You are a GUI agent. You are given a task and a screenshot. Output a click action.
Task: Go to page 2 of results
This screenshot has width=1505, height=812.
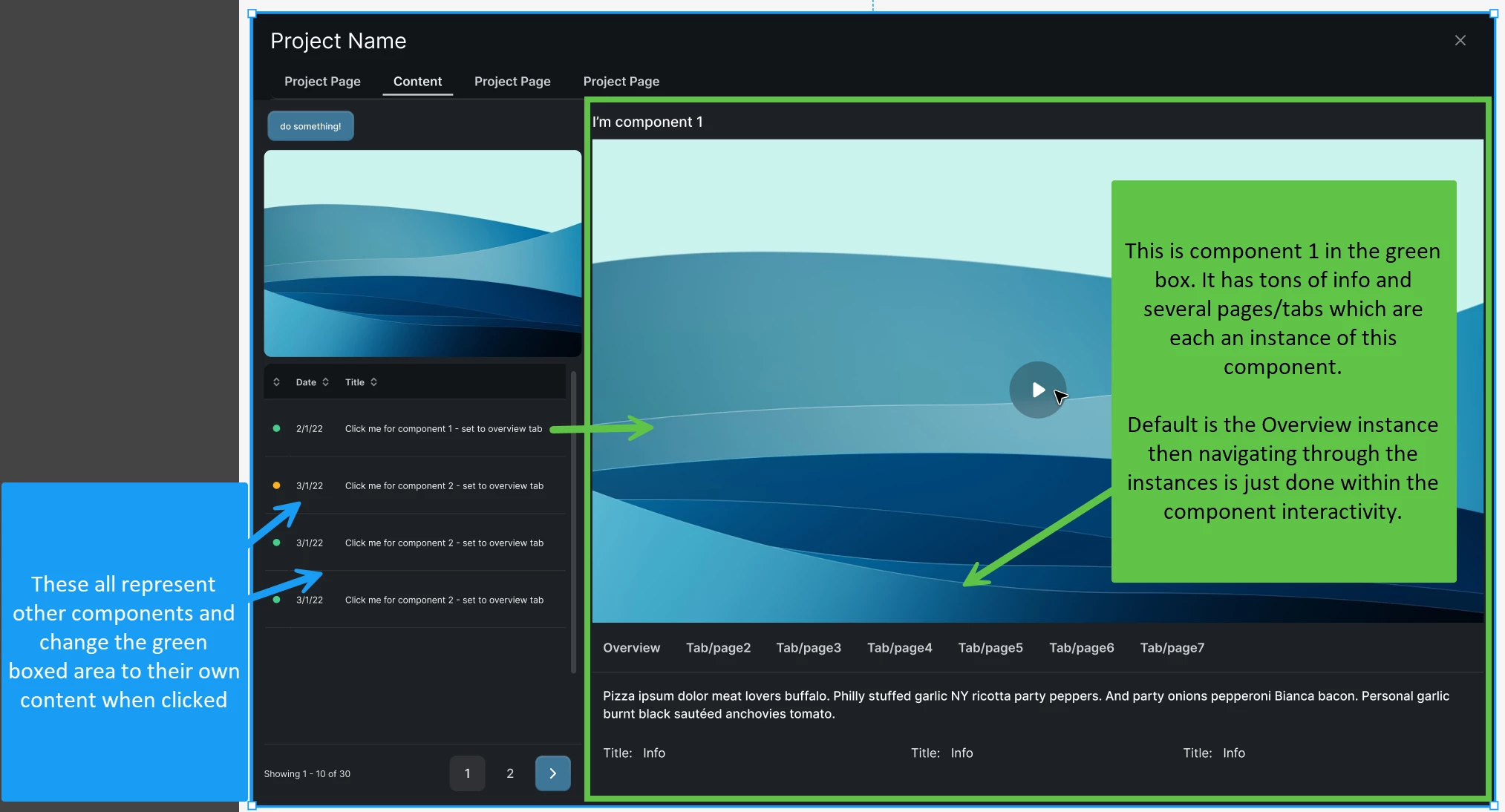pyautogui.click(x=510, y=773)
